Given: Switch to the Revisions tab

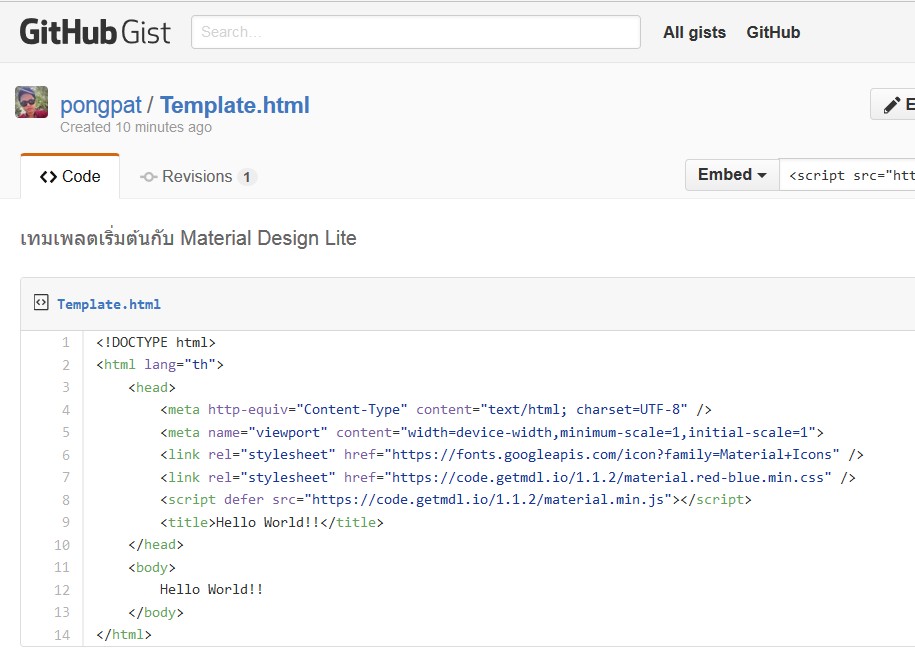Looking at the screenshot, I should [198, 176].
